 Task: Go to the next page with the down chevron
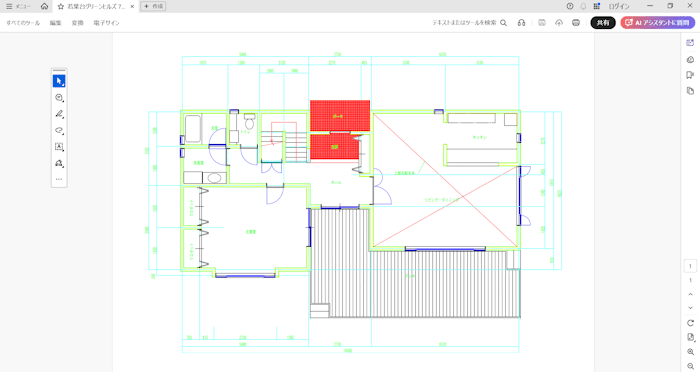[x=690, y=308]
